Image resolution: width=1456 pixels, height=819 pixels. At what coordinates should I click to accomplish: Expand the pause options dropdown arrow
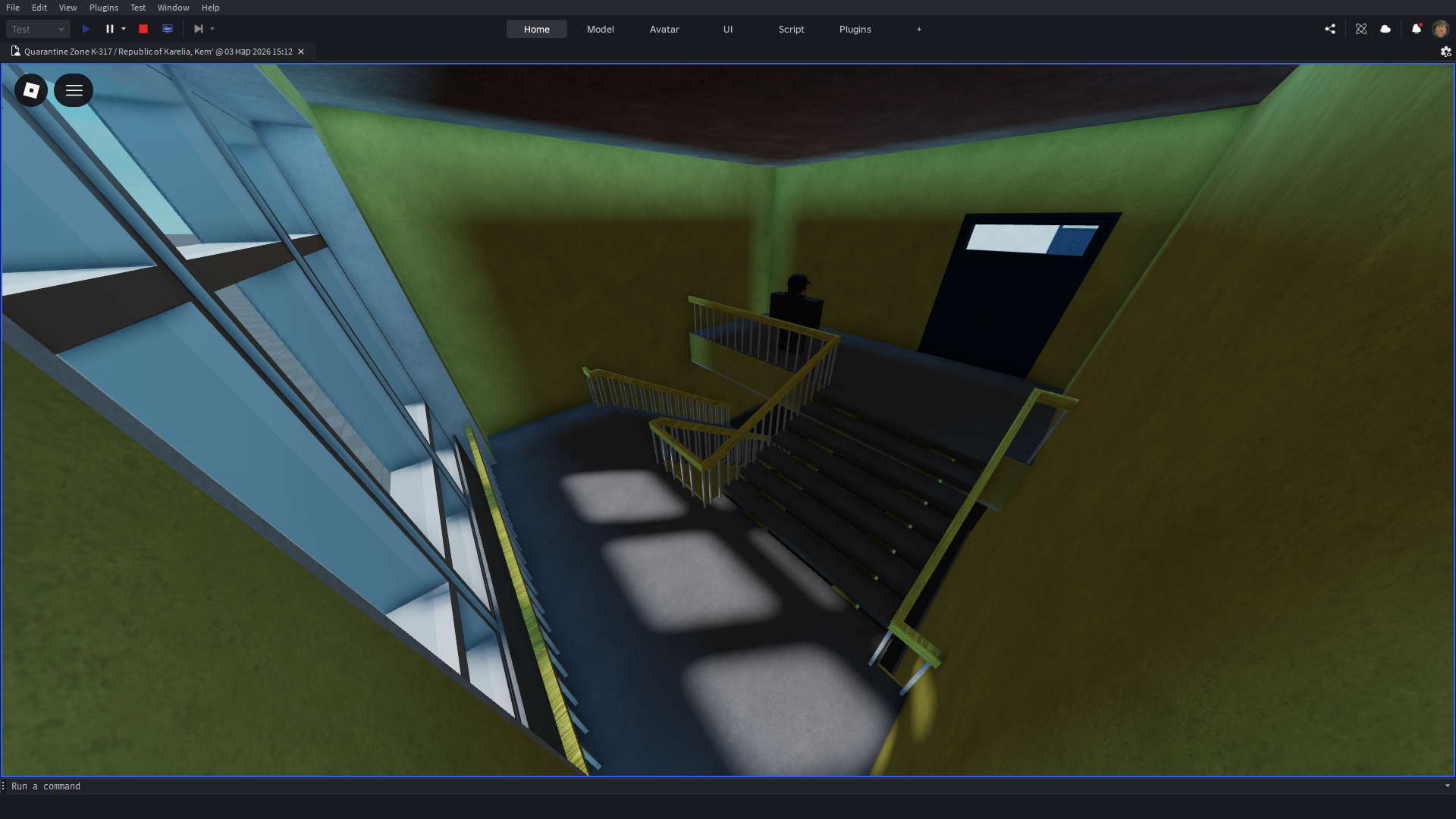[x=124, y=29]
